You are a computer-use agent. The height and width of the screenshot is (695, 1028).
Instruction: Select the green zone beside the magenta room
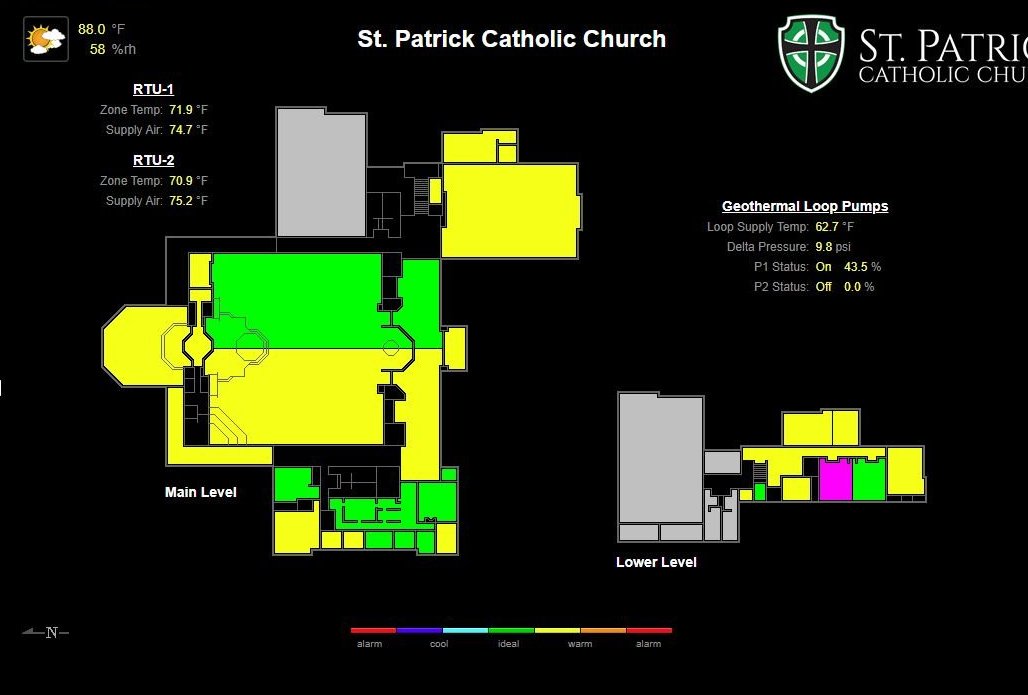click(868, 481)
